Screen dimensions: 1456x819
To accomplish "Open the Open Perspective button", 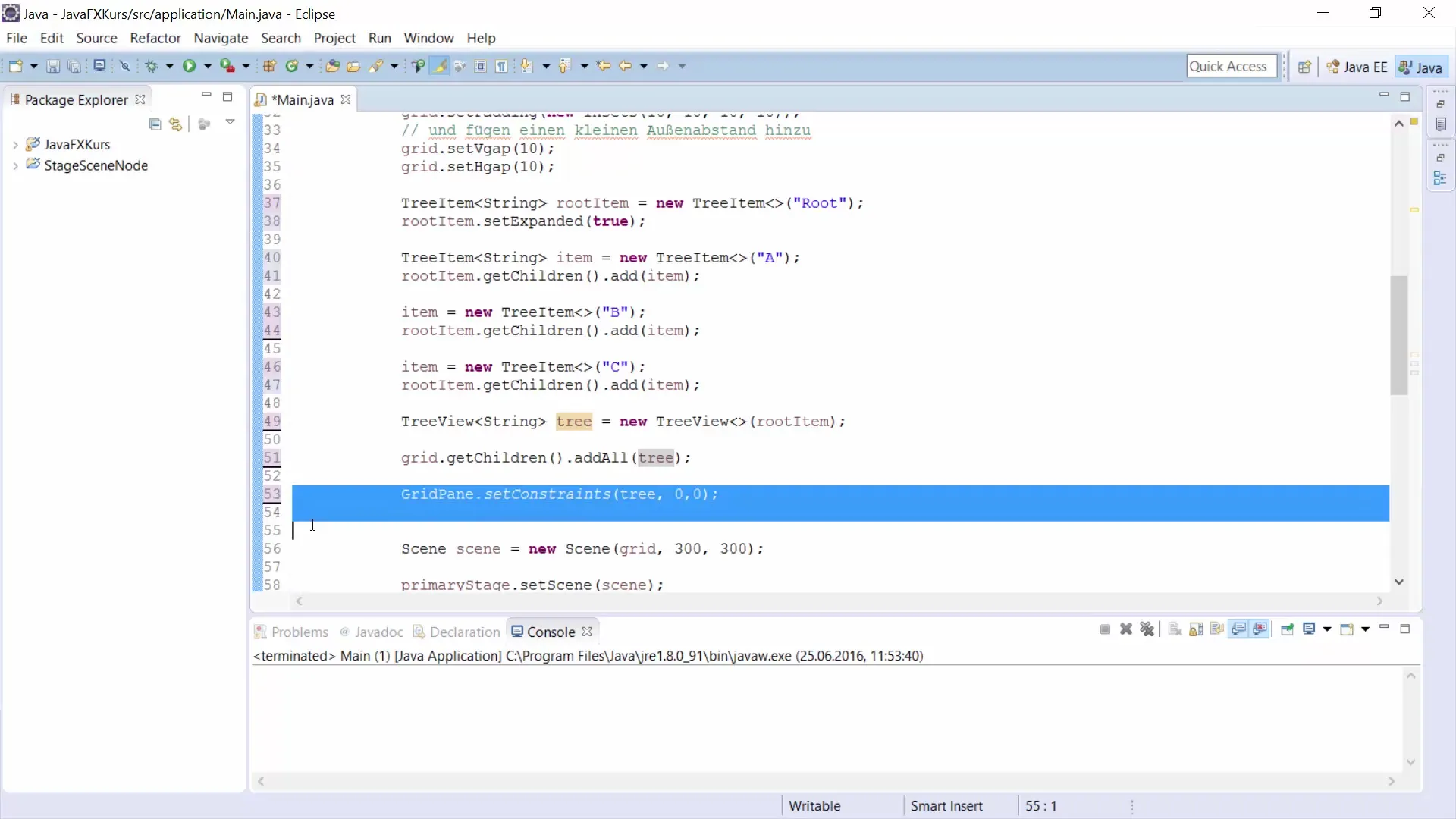I will 1304,67.
